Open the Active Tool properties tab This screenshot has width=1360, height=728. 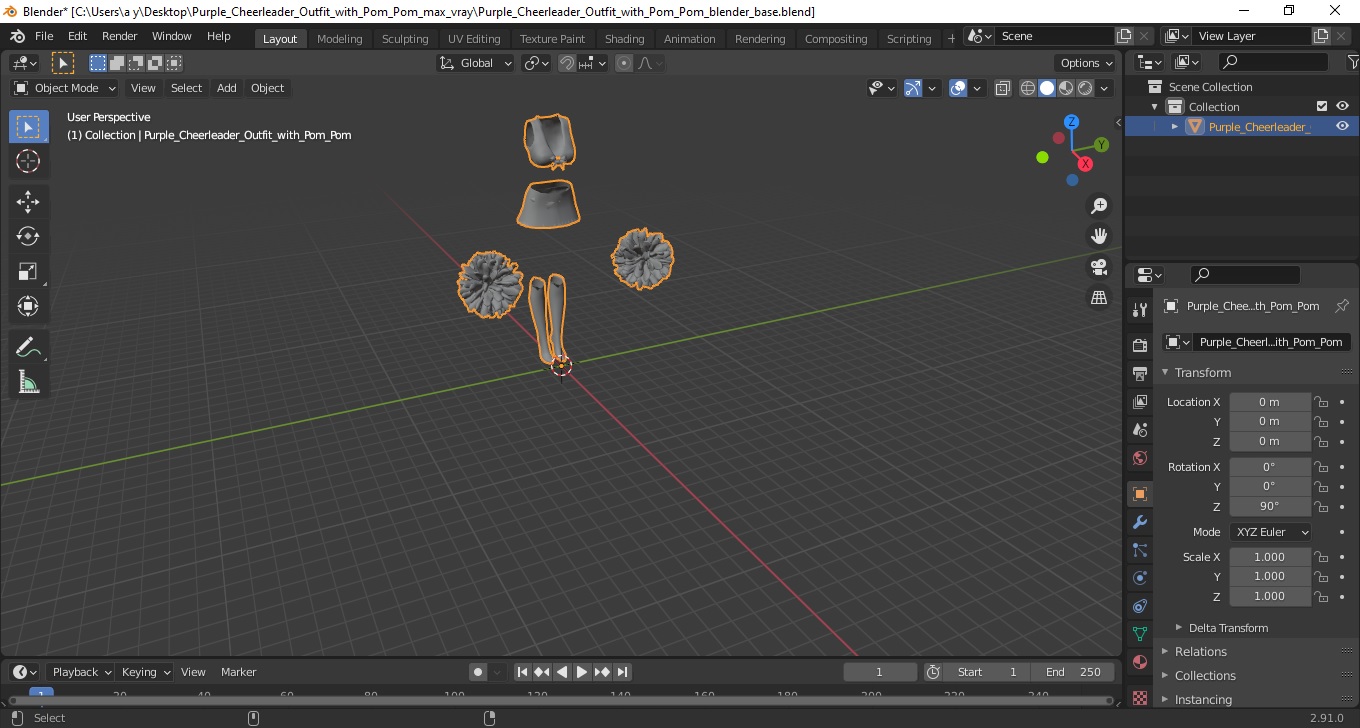click(x=1140, y=310)
